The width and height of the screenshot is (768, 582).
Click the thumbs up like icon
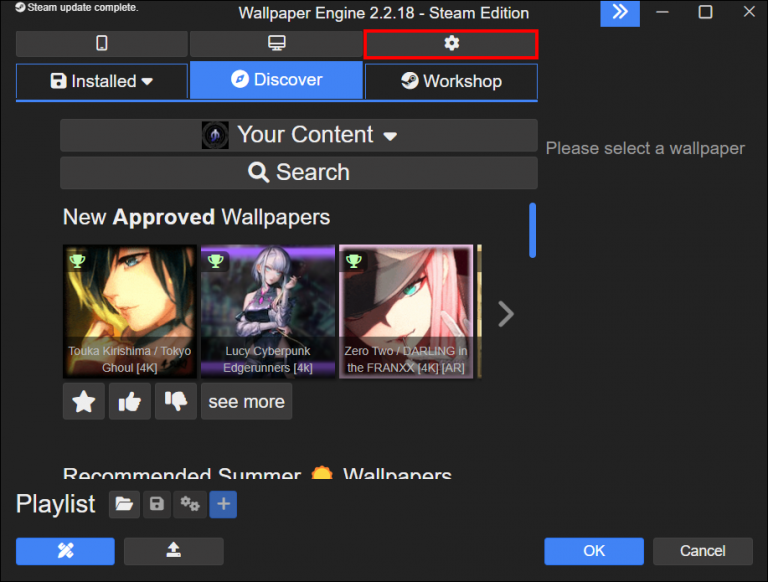tap(130, 401)
